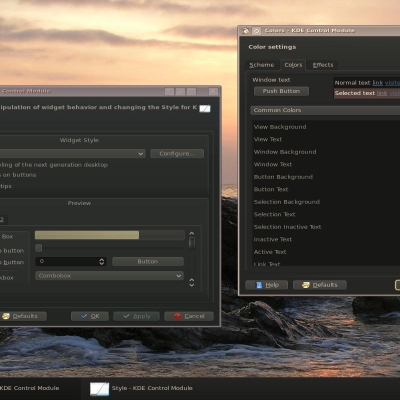Click the link after Normal text

coord(378,83)
